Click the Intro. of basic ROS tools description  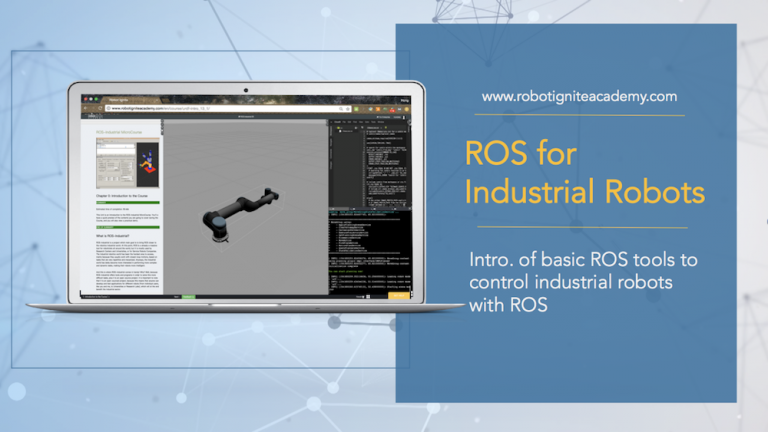tap(583, 282)
